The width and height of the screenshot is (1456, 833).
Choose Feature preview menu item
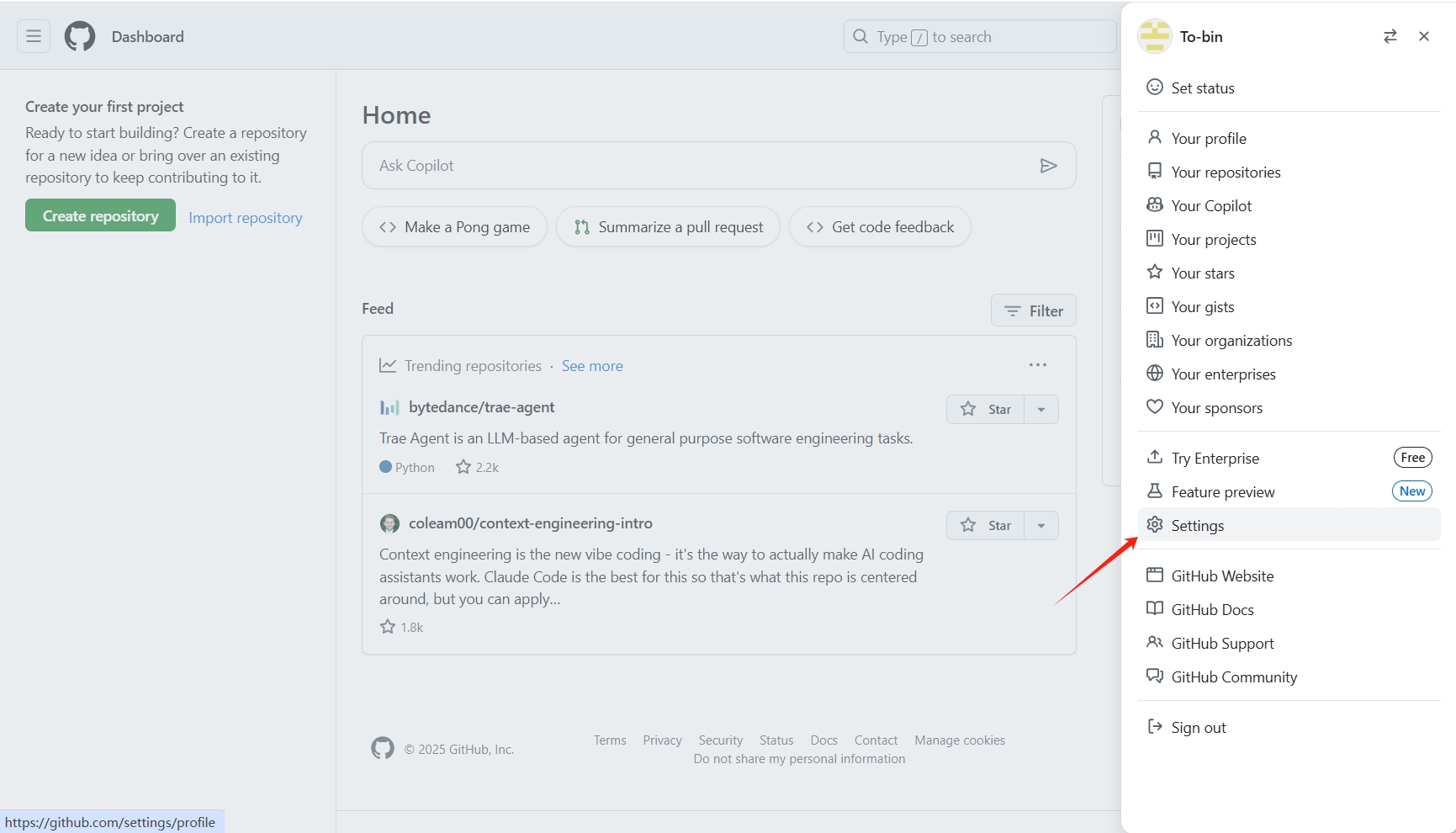click(1289, 491)
